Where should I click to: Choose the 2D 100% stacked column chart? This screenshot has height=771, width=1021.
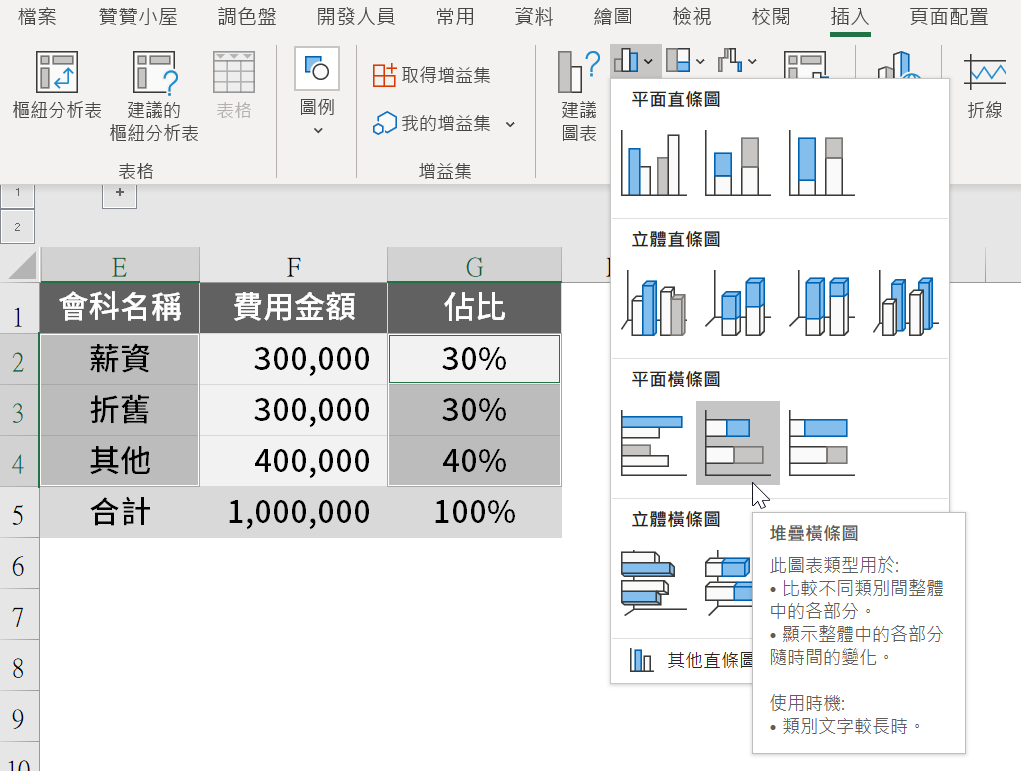tap(821, 163)
